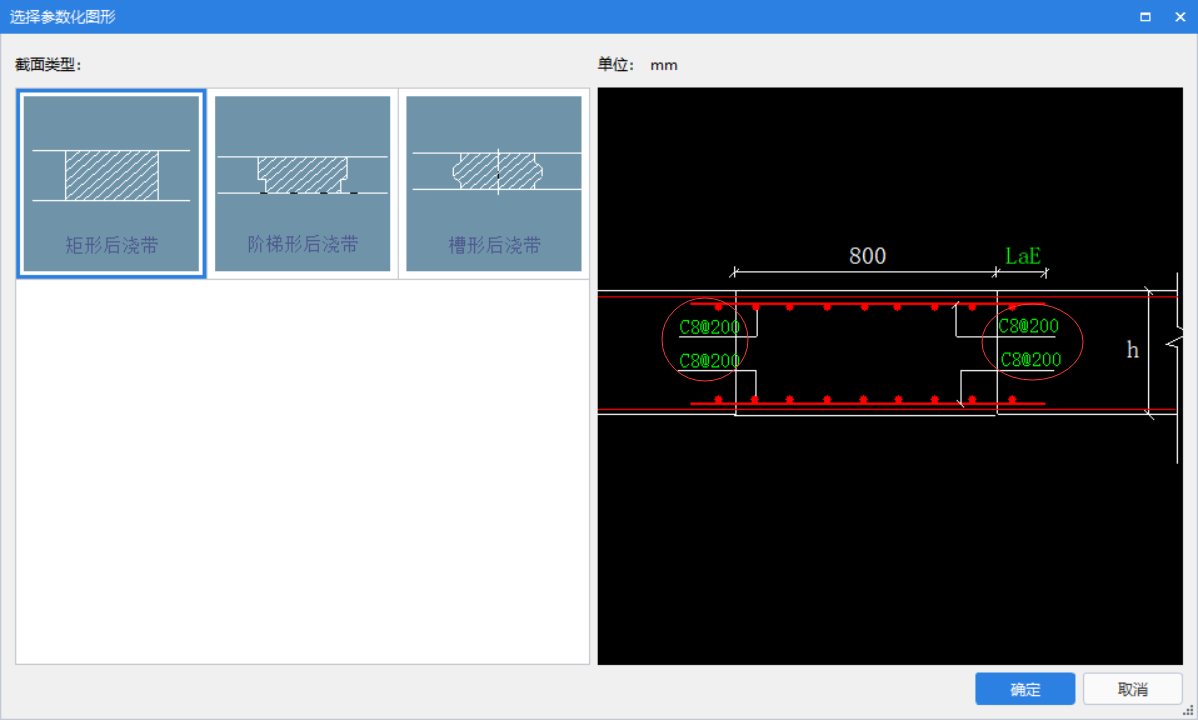
Task: Edit the upper-left C8@200 rebar value
Action: point(709,327)
